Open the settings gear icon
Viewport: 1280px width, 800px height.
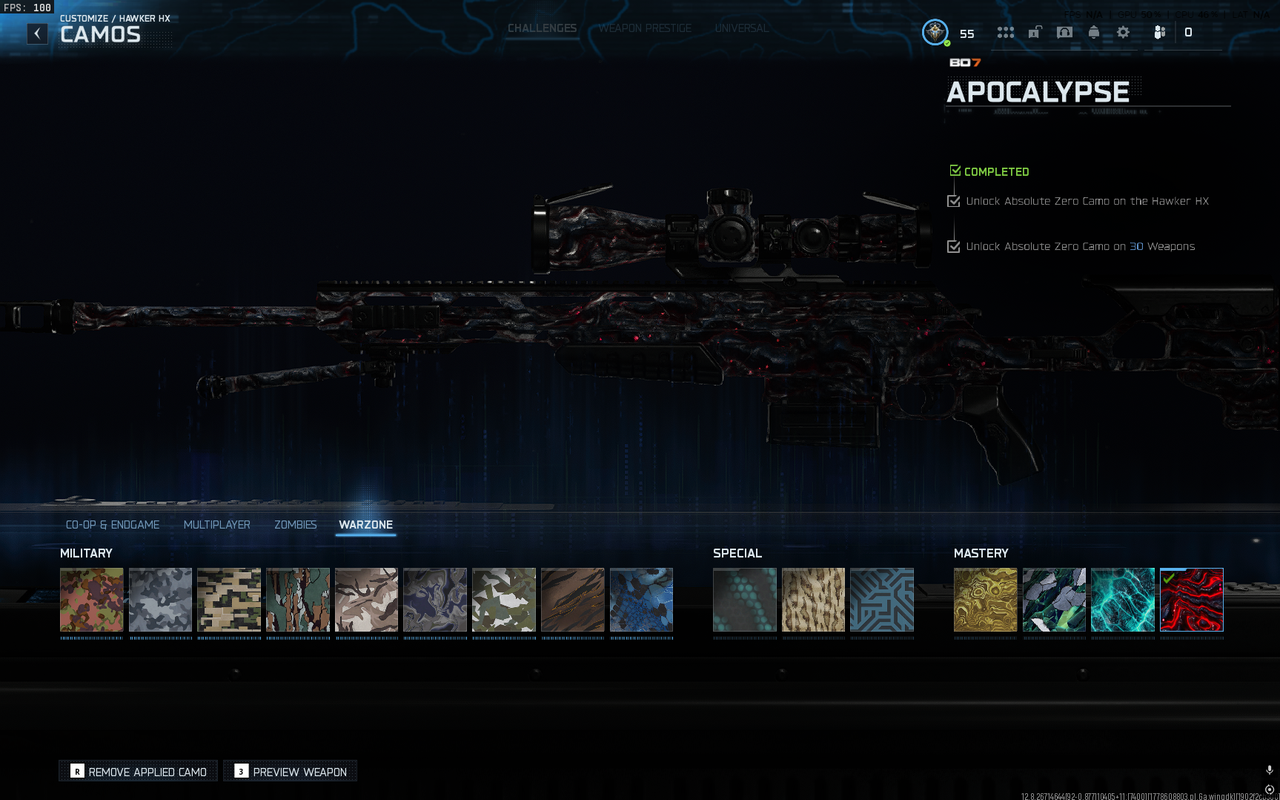(1123, 32)
